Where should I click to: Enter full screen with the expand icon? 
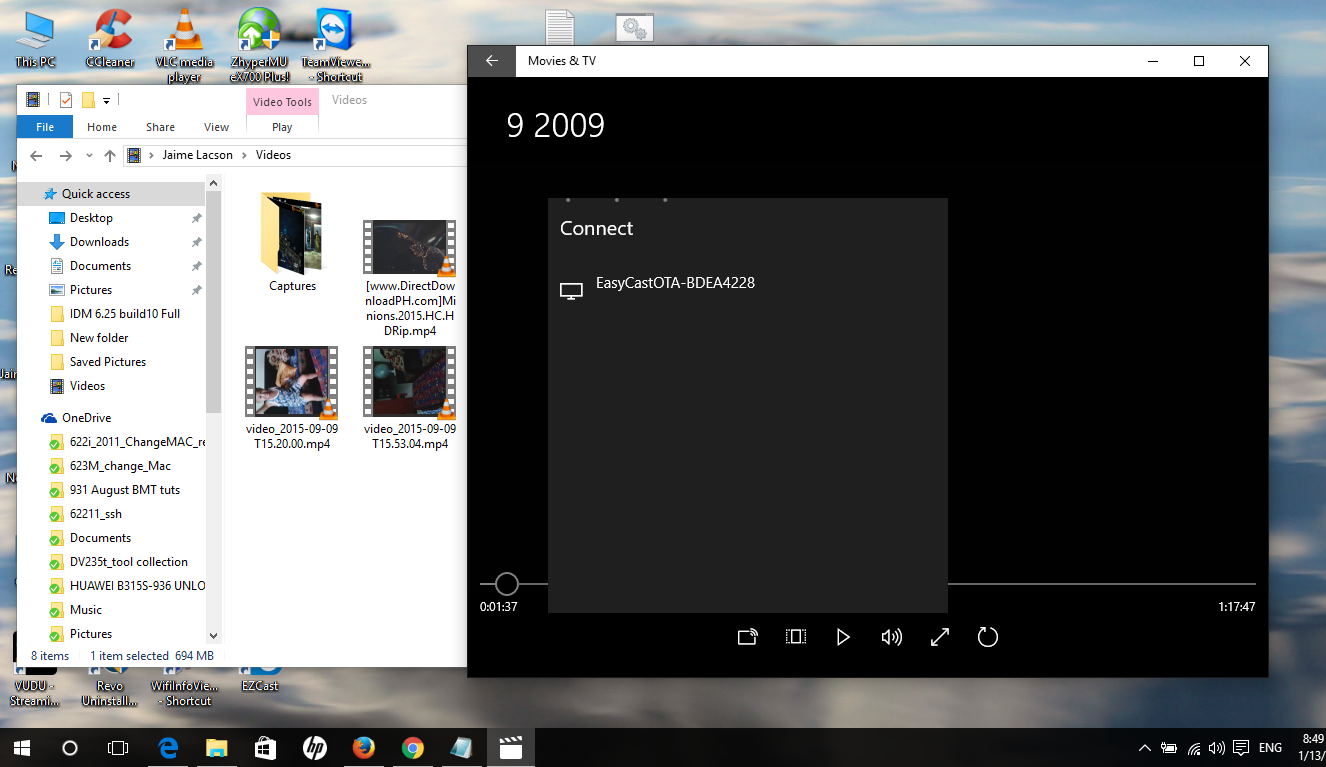pos(939,637)
